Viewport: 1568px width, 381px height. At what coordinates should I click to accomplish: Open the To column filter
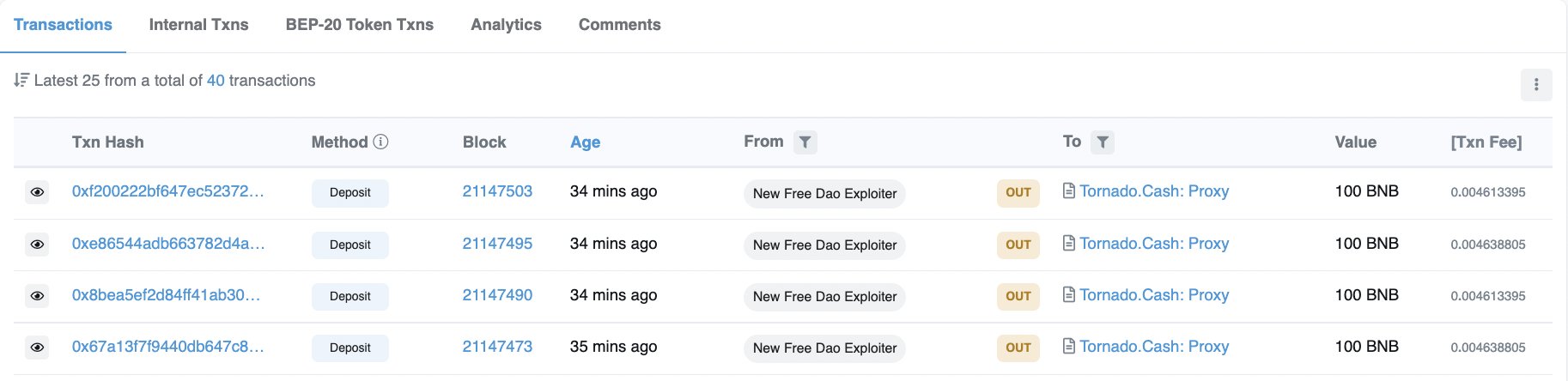(x=1103, y=142)
